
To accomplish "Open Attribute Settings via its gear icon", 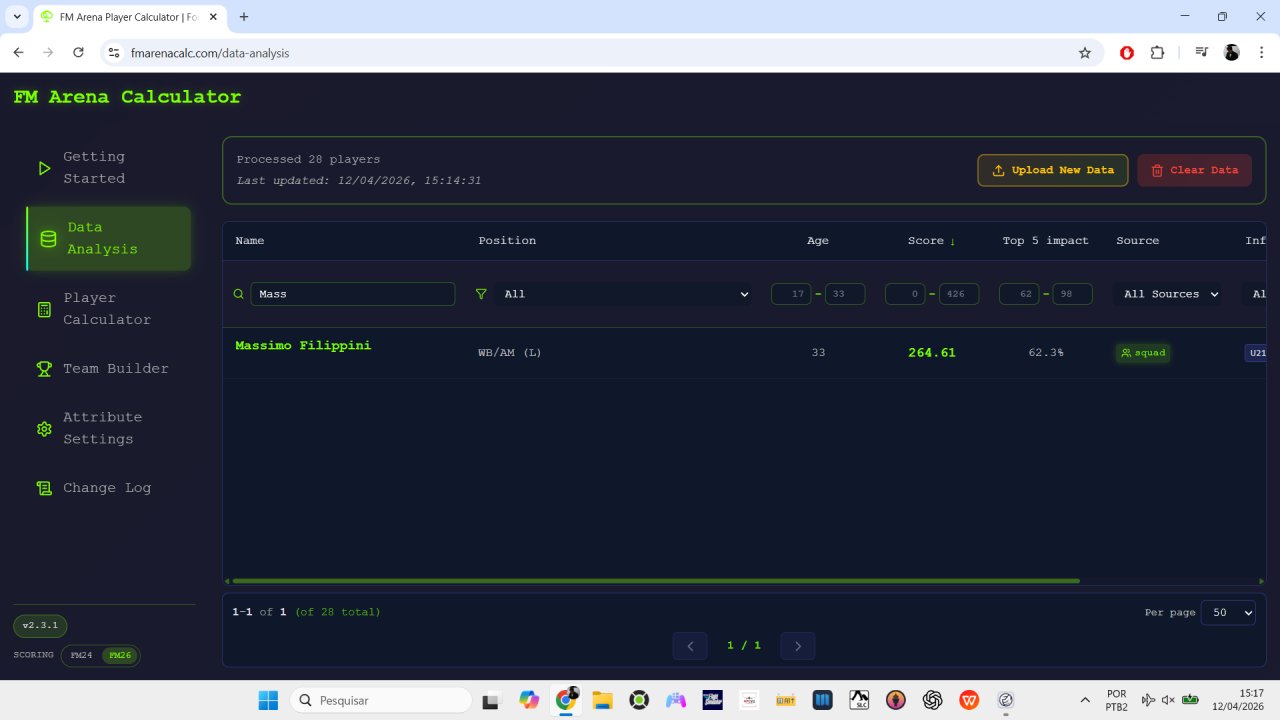I will click(44, 428).
